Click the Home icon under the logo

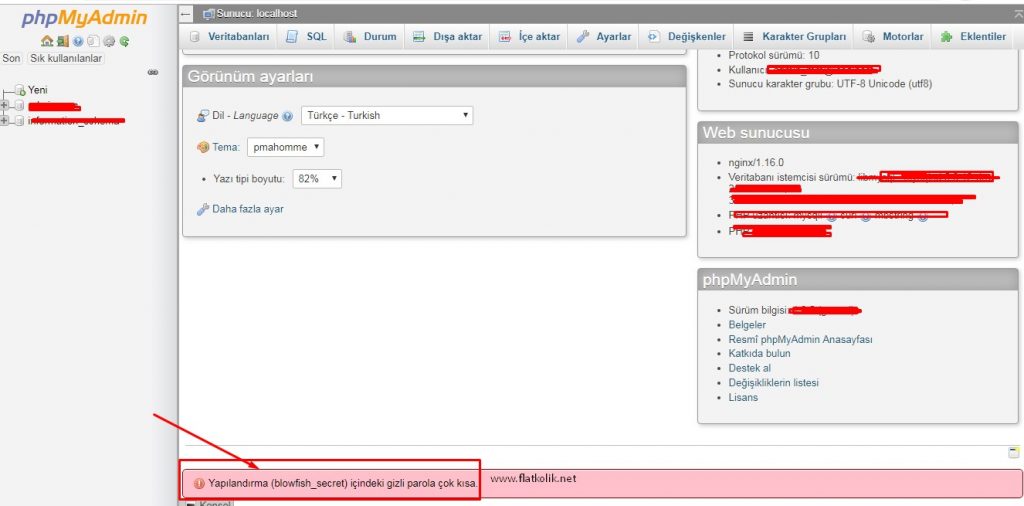(x=47, y=41)
